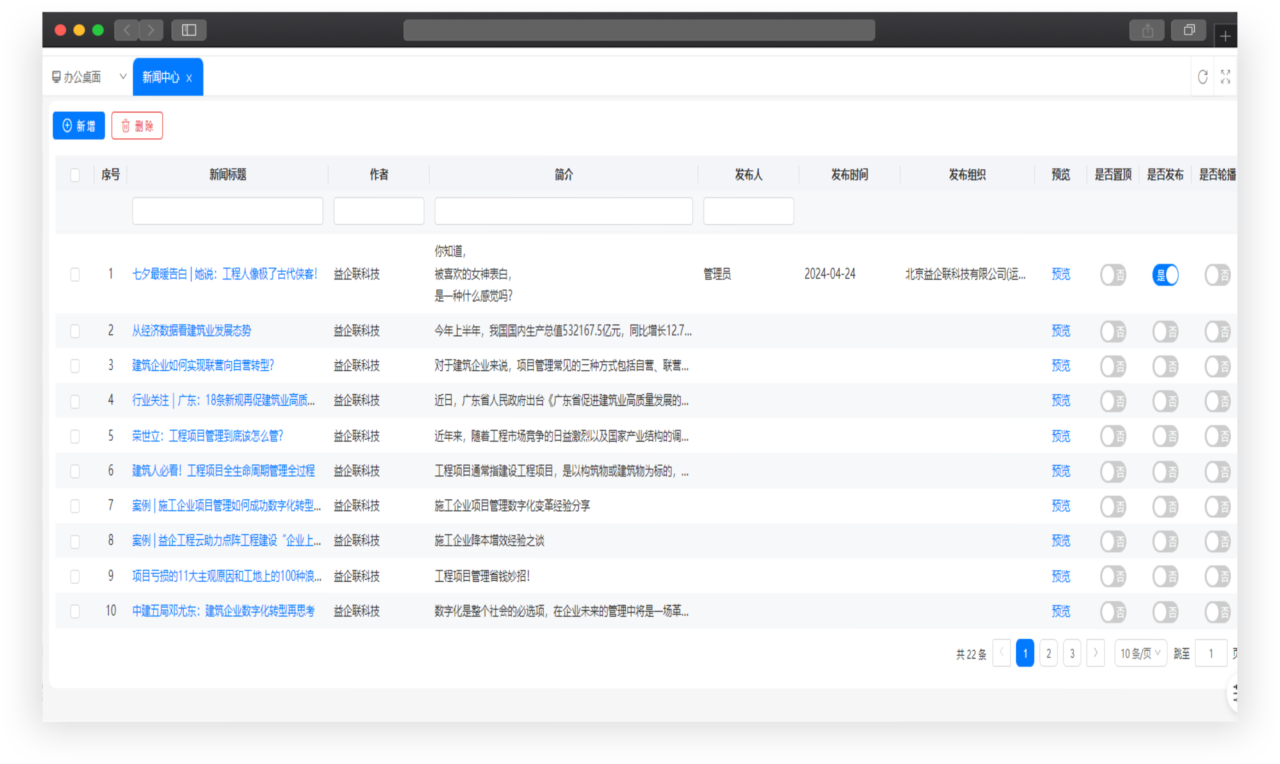
Task: Check the checkbox for row 10
Action: click(x=75, y=611)
